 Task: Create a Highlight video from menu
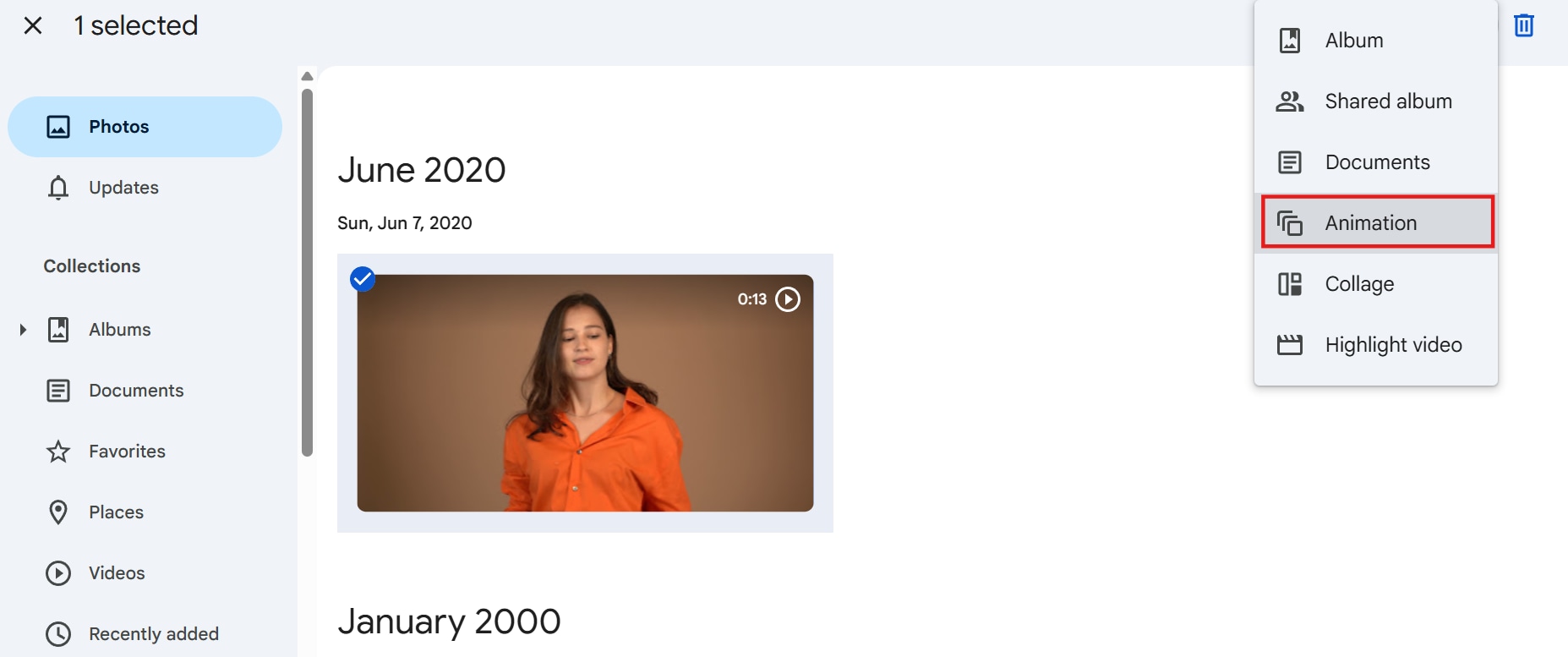(1393, 345)
